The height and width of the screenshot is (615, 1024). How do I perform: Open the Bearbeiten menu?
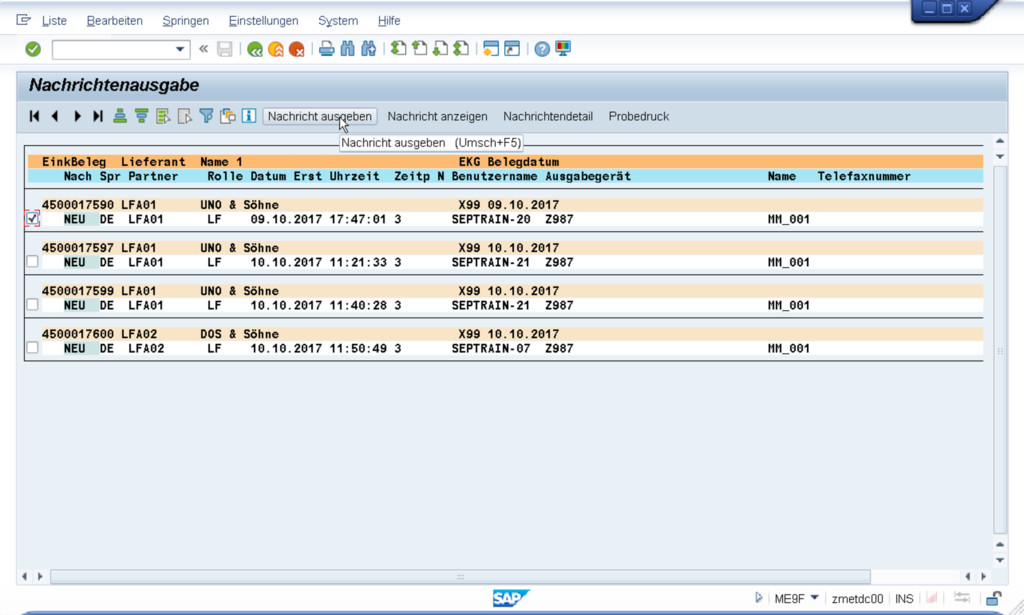pyautogui.click(x=115, y=21)
